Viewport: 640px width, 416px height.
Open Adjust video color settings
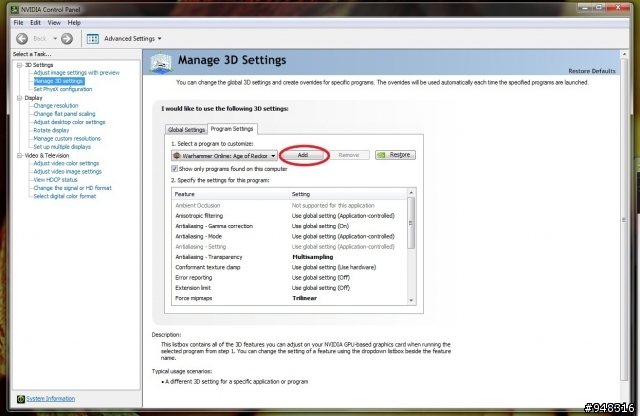(x=66, y=163)
